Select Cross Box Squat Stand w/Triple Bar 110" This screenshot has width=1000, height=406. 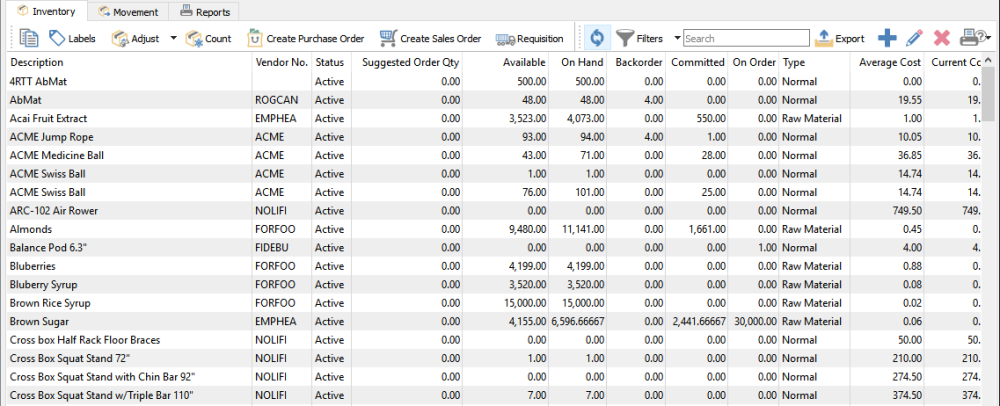tap(494, 395)
